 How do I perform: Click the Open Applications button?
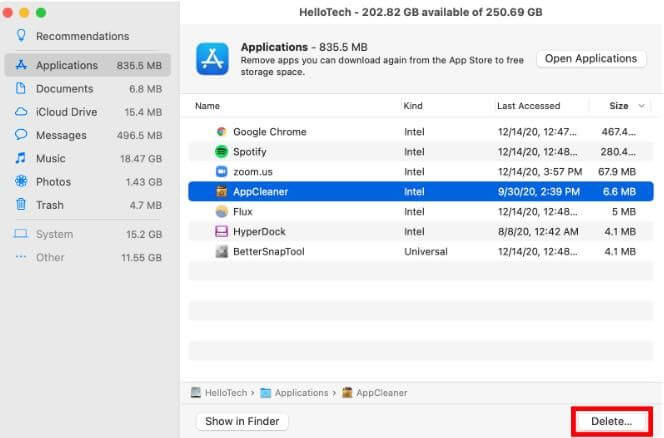(x=591, y=59)
